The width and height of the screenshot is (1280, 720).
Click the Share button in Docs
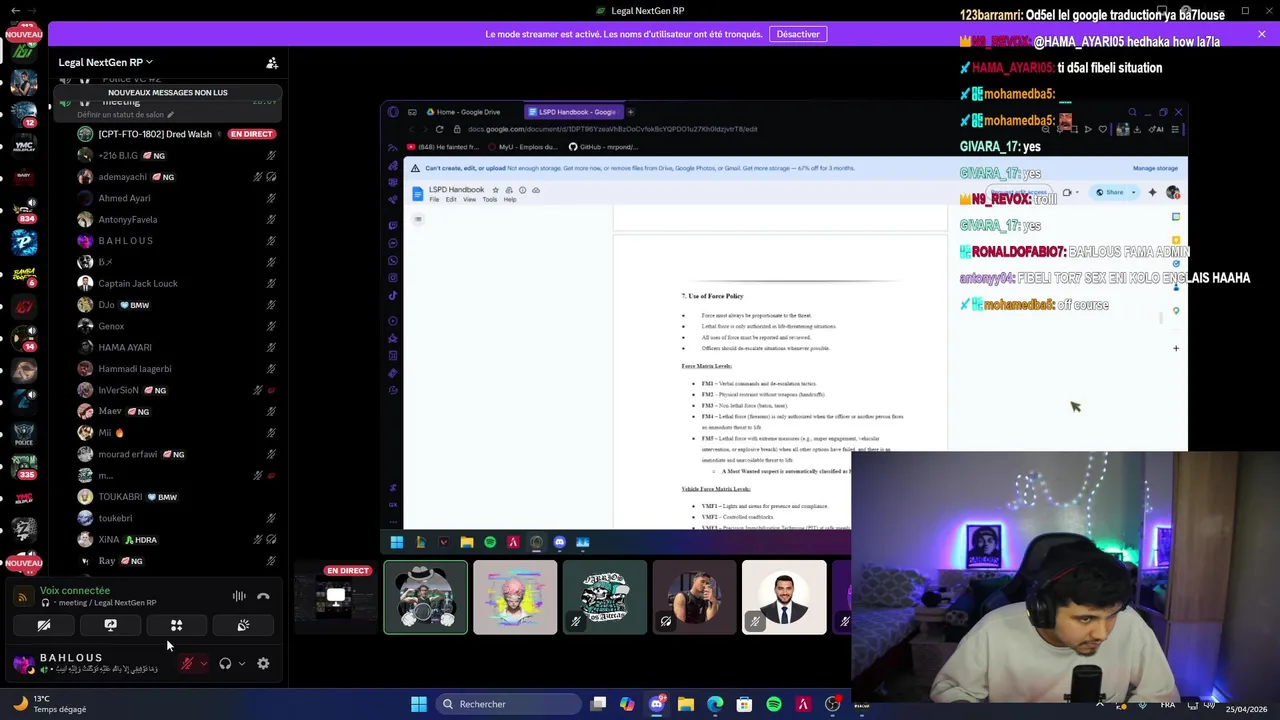click(1110, 192)
